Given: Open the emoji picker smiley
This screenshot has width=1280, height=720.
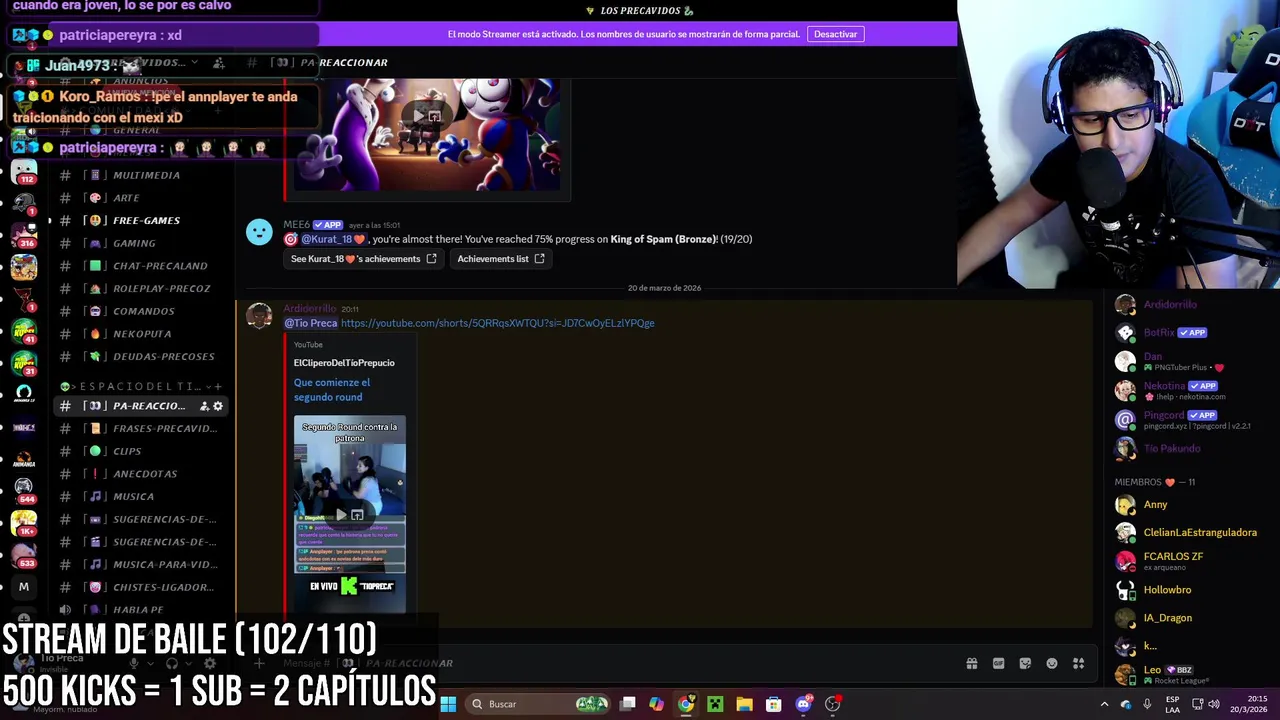Looking at the screenshot, I should (1052, 663).
